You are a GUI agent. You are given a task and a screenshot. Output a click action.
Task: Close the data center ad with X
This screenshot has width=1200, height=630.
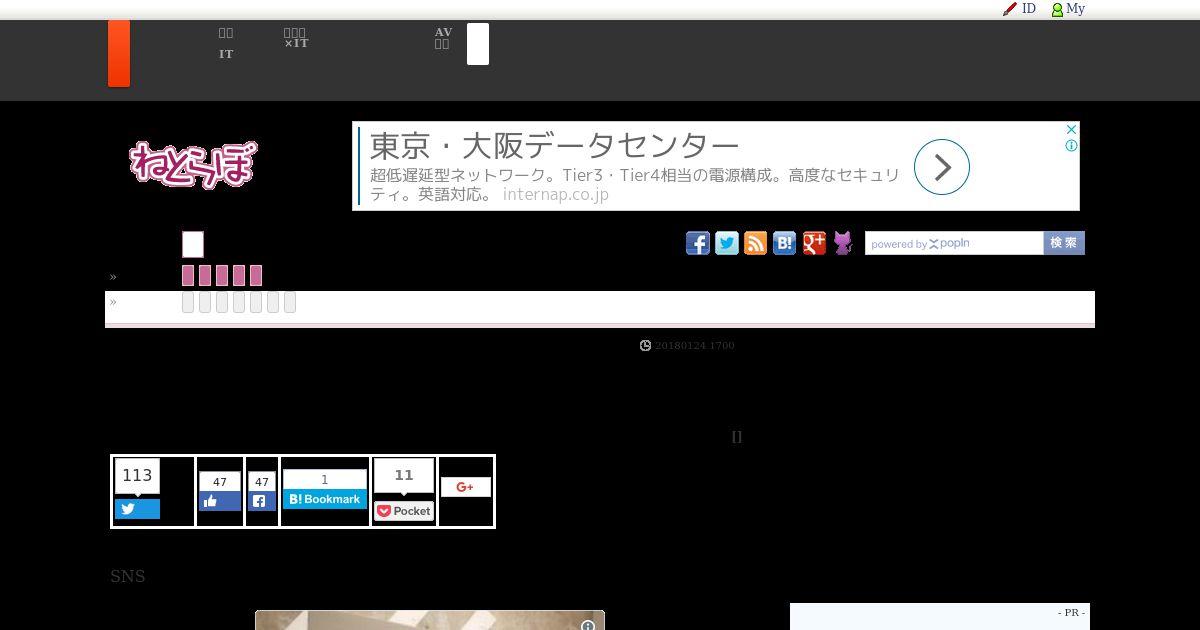click(x=1071, y=130)
